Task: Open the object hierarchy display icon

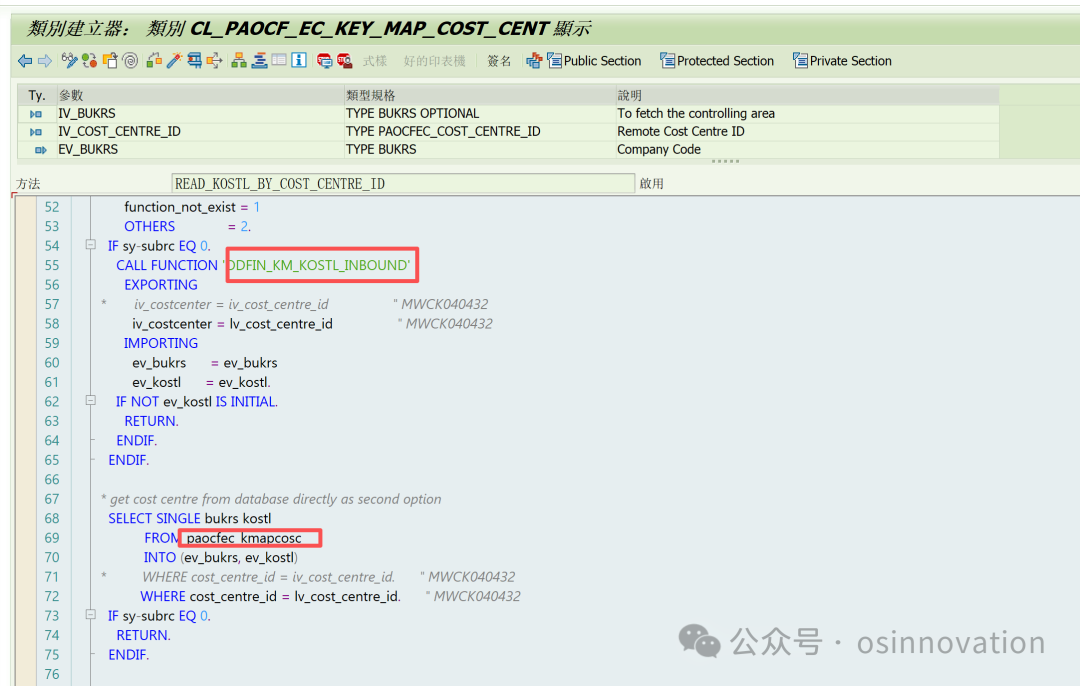Action: (x=239, y=61)
